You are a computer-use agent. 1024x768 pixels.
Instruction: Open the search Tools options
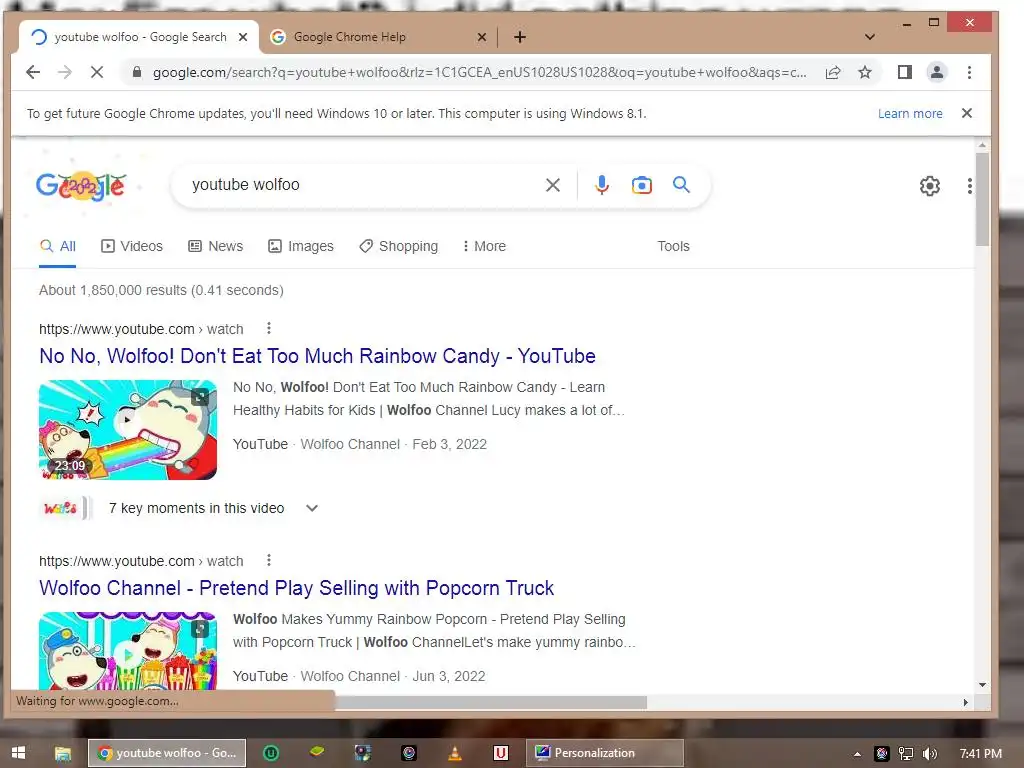pos(673,246)
